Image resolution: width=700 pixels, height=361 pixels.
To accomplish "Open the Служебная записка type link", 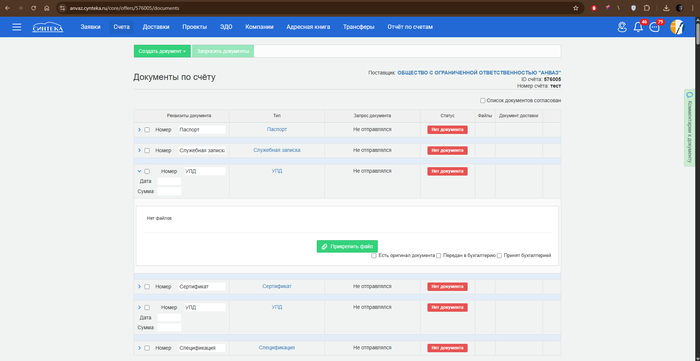I will pyautogui.click(x=277, y=150).
